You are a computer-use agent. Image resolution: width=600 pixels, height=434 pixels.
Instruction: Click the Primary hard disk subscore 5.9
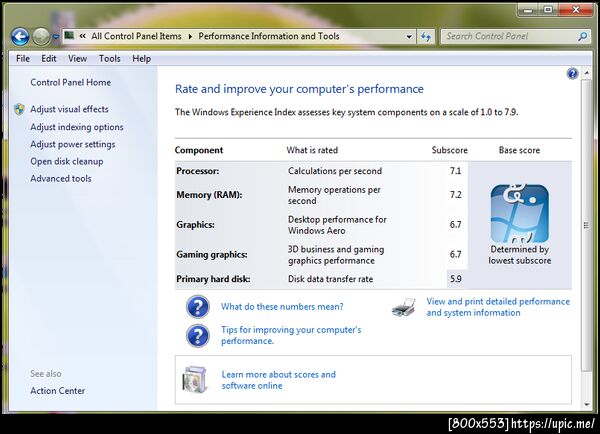[455, 279]
